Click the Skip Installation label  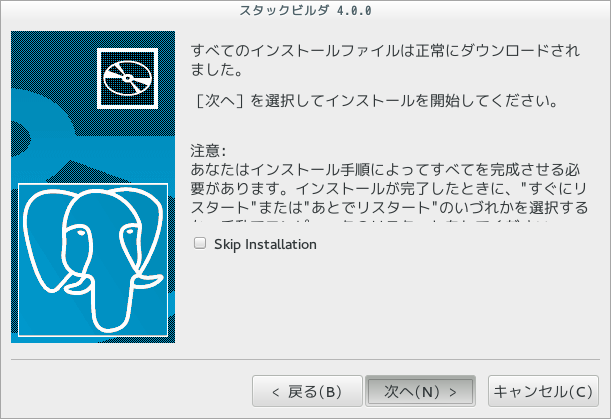pyautogui.click(x=265, y=244)
